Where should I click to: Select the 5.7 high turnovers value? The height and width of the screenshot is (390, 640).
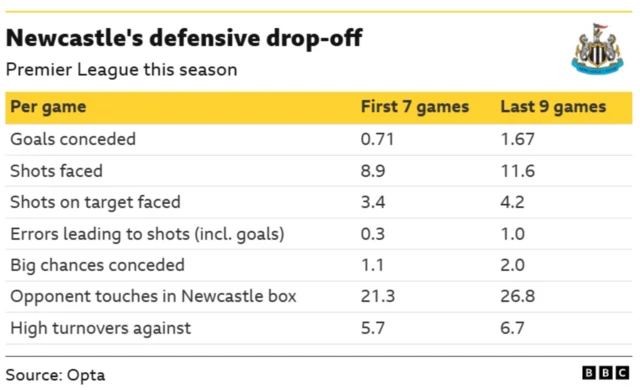pos(373,328)
